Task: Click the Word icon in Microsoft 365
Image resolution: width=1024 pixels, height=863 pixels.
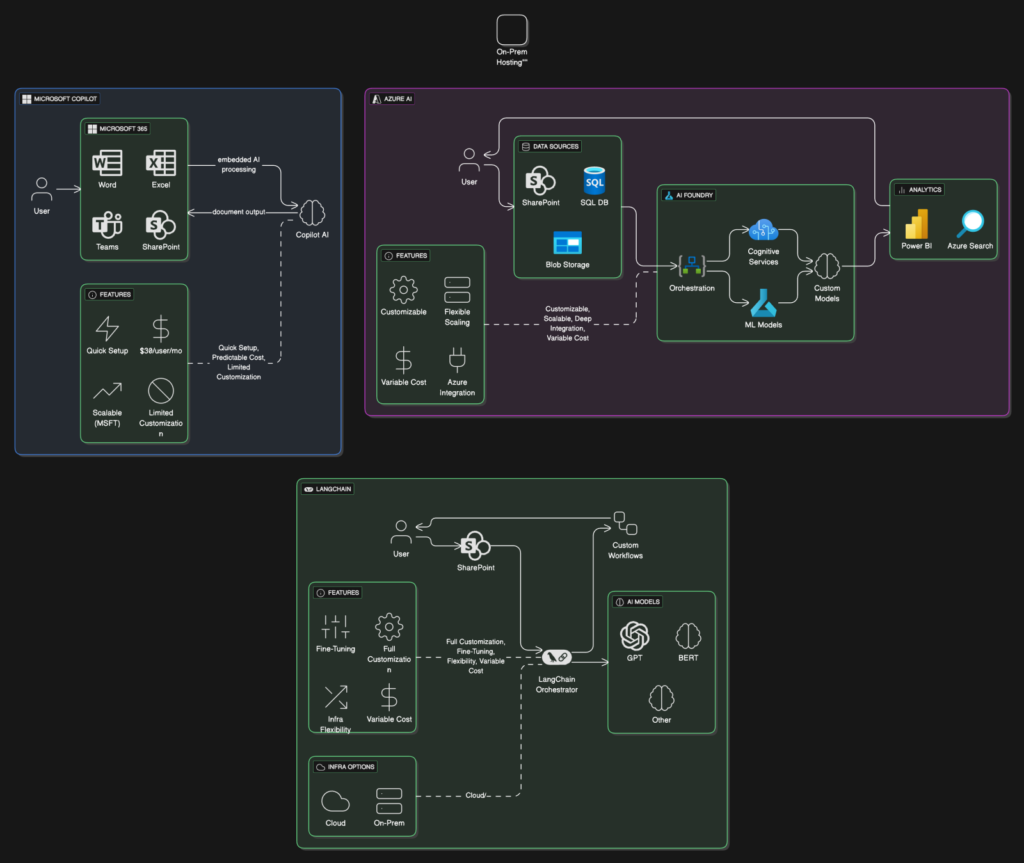Action: [107, 163]
